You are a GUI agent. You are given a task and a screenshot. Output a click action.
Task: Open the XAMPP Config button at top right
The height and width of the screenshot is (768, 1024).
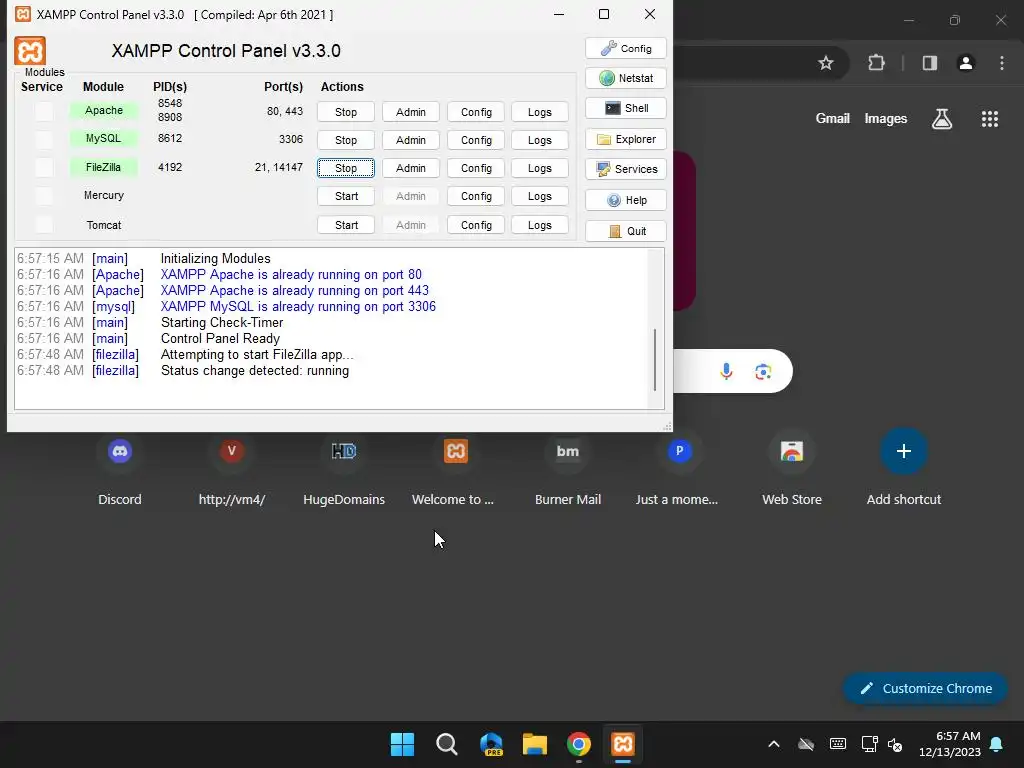click(x=626, y=48)
